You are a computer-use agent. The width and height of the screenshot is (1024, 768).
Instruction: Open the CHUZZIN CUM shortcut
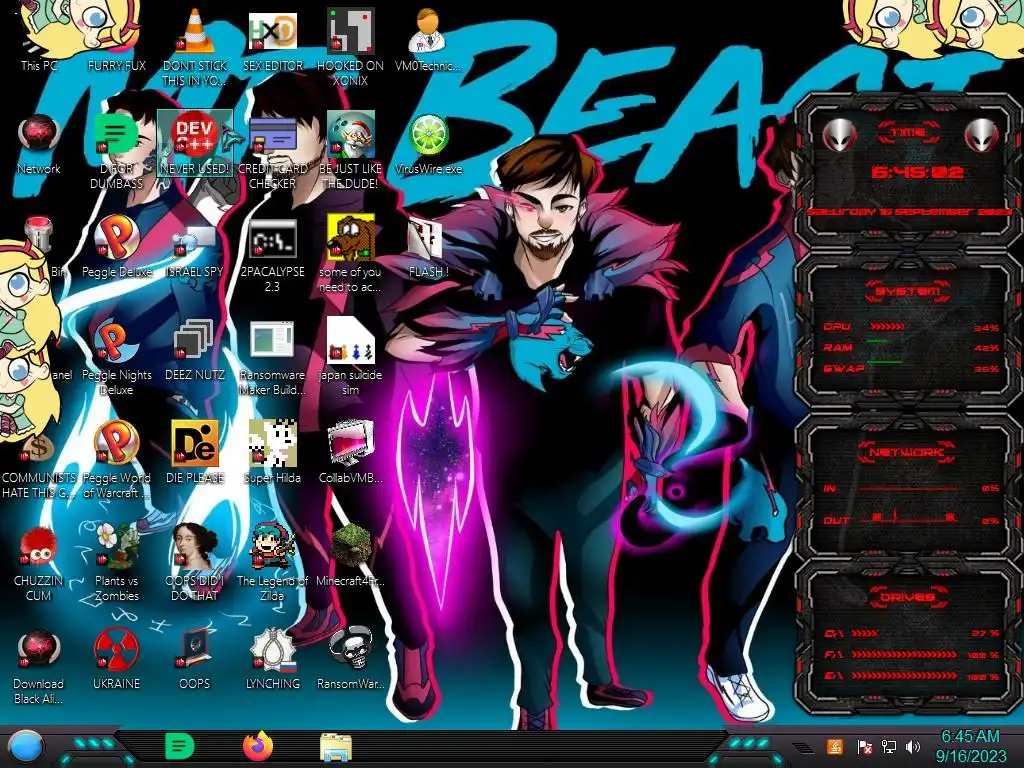pyautogui.click(x=39, y=563)
